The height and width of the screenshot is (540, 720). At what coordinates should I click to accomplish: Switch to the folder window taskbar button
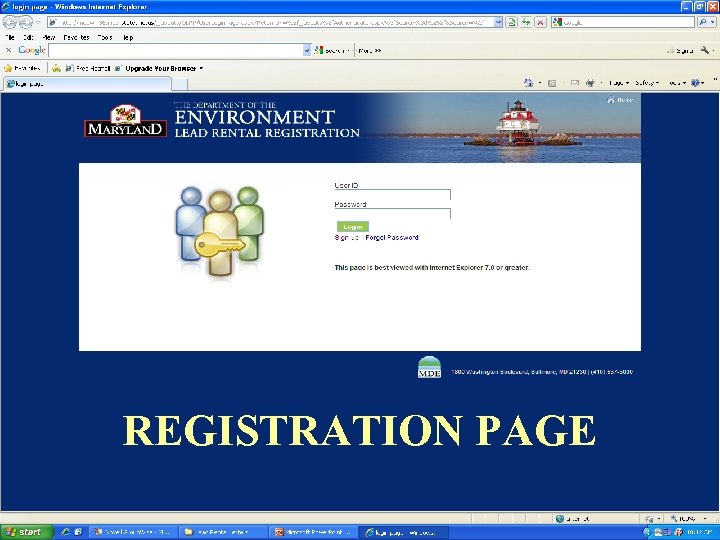222,532
